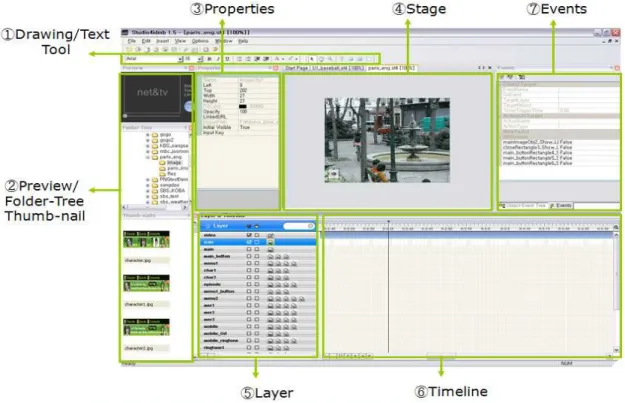Toggle Bold formatting in text toolbar

coord(210,59)
